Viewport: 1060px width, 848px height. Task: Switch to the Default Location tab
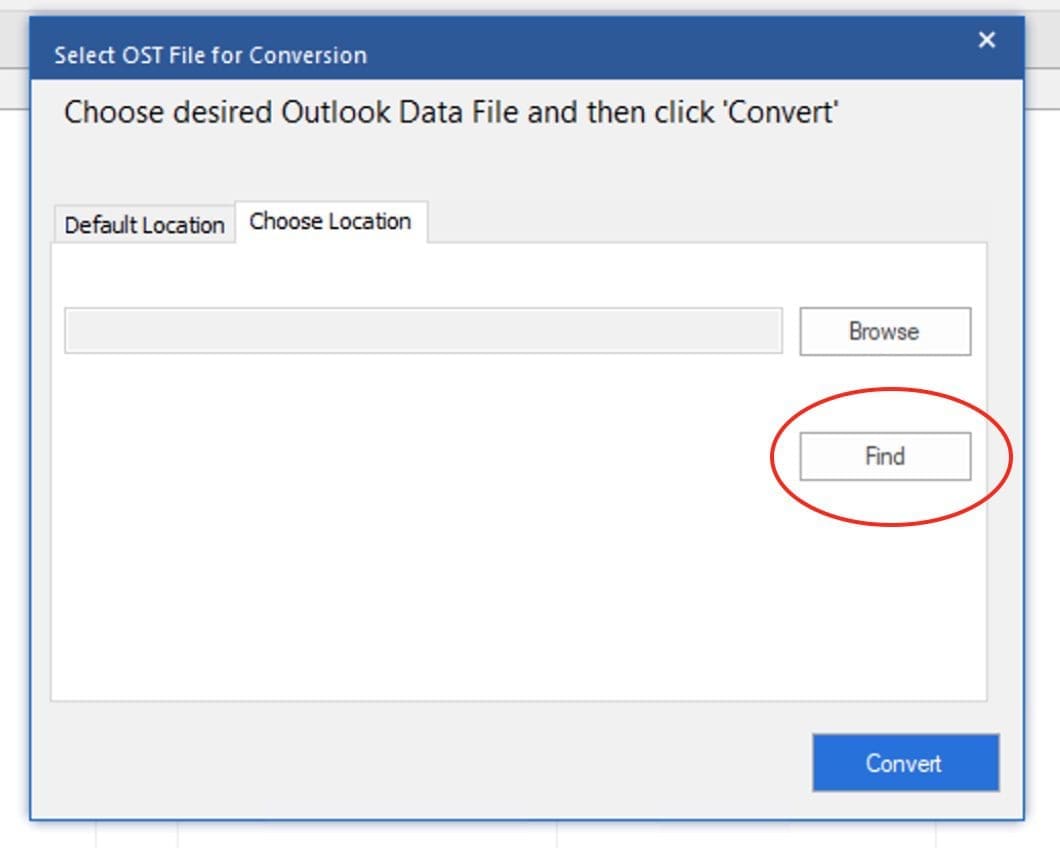point(144,225)
